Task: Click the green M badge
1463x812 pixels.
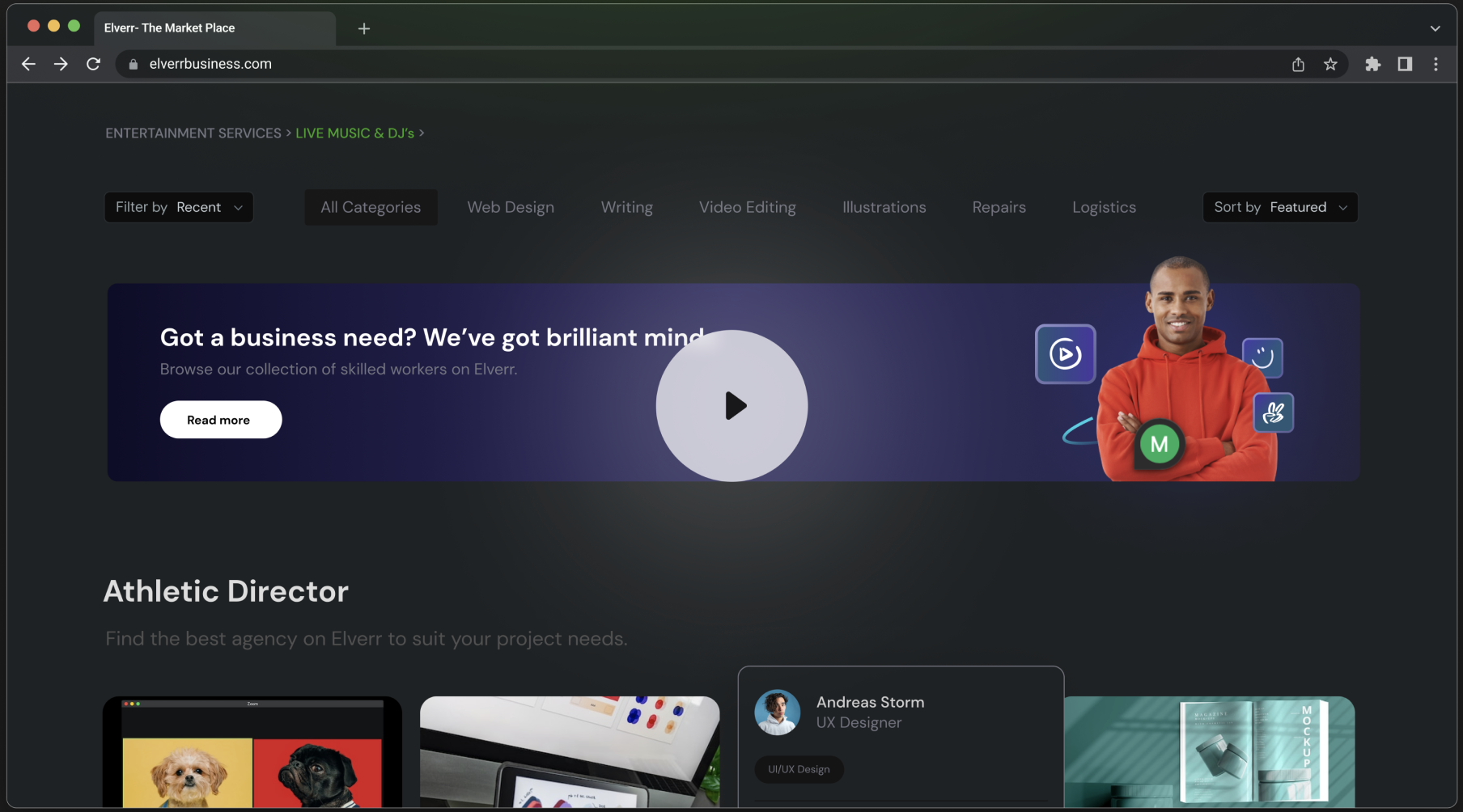Action: point(1159,444)
